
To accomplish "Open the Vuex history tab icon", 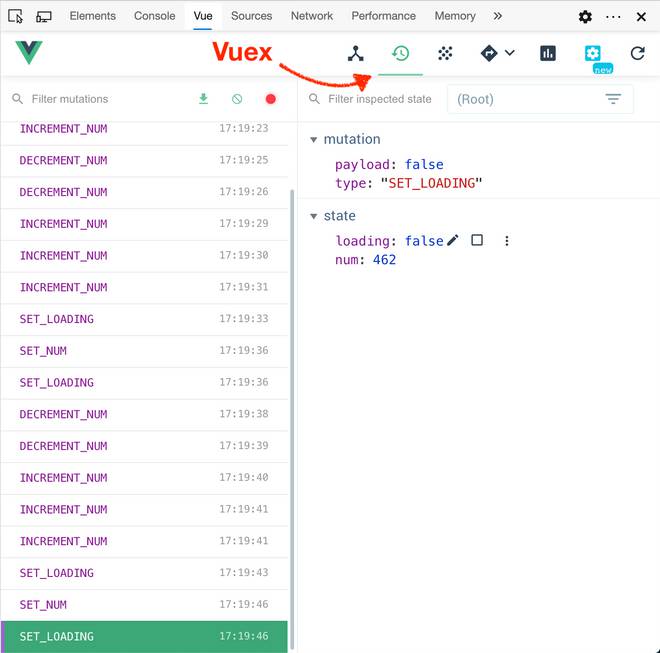I will point(400,54).
